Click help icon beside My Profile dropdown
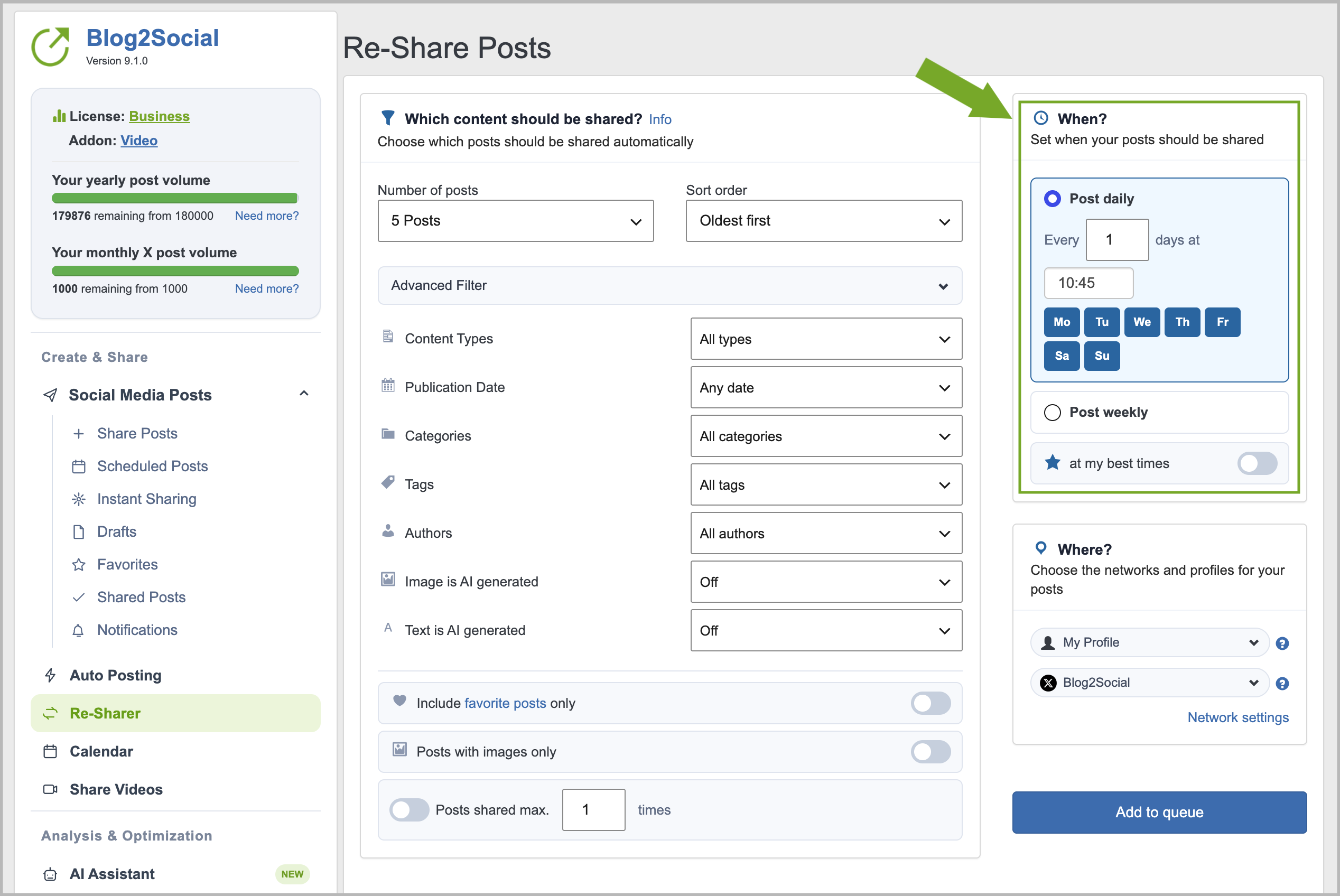 point(1282,643)
